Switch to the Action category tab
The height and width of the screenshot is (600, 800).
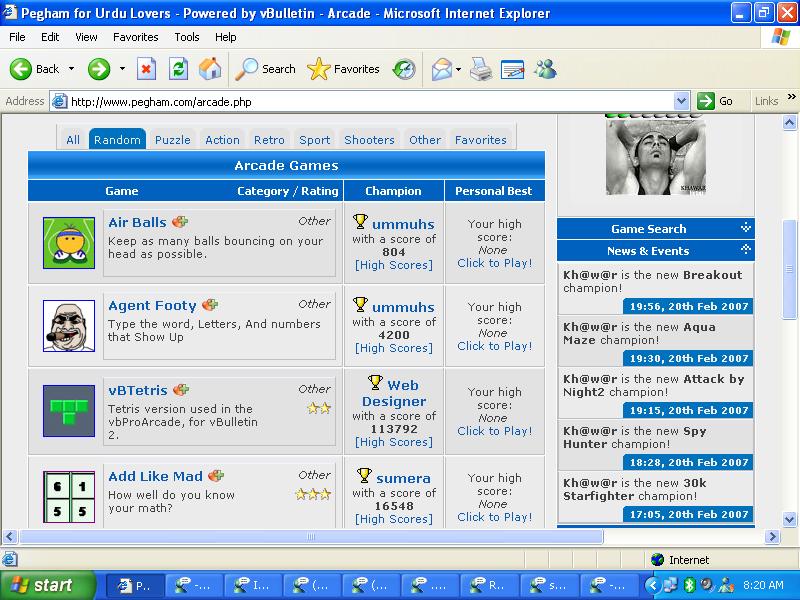coord(222,140)
